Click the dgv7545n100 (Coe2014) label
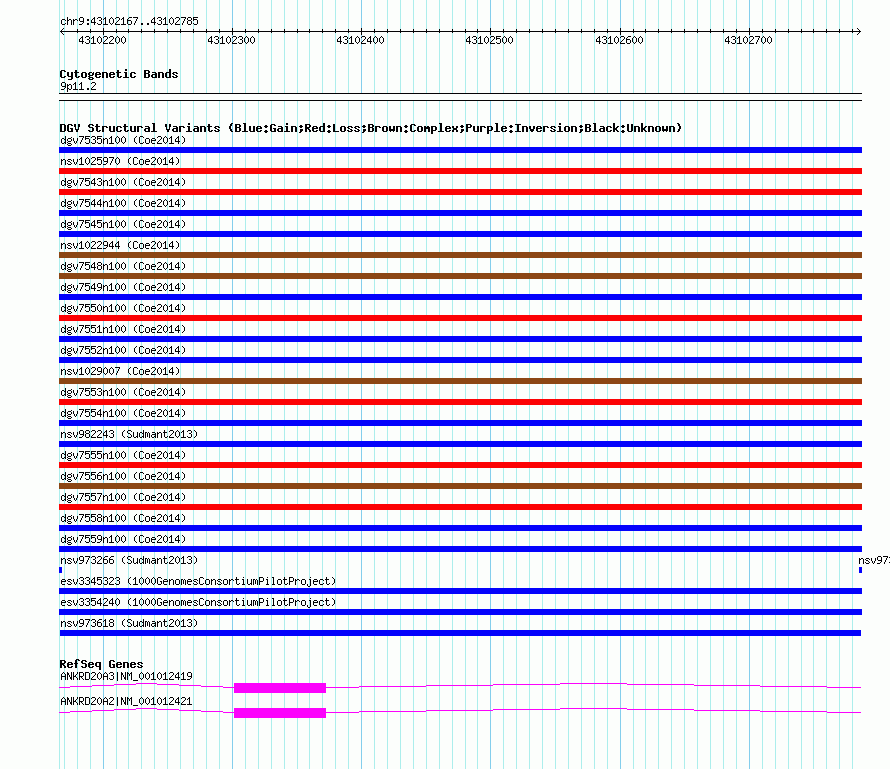Viewport: 890px width, 769px height. (123, 224)
